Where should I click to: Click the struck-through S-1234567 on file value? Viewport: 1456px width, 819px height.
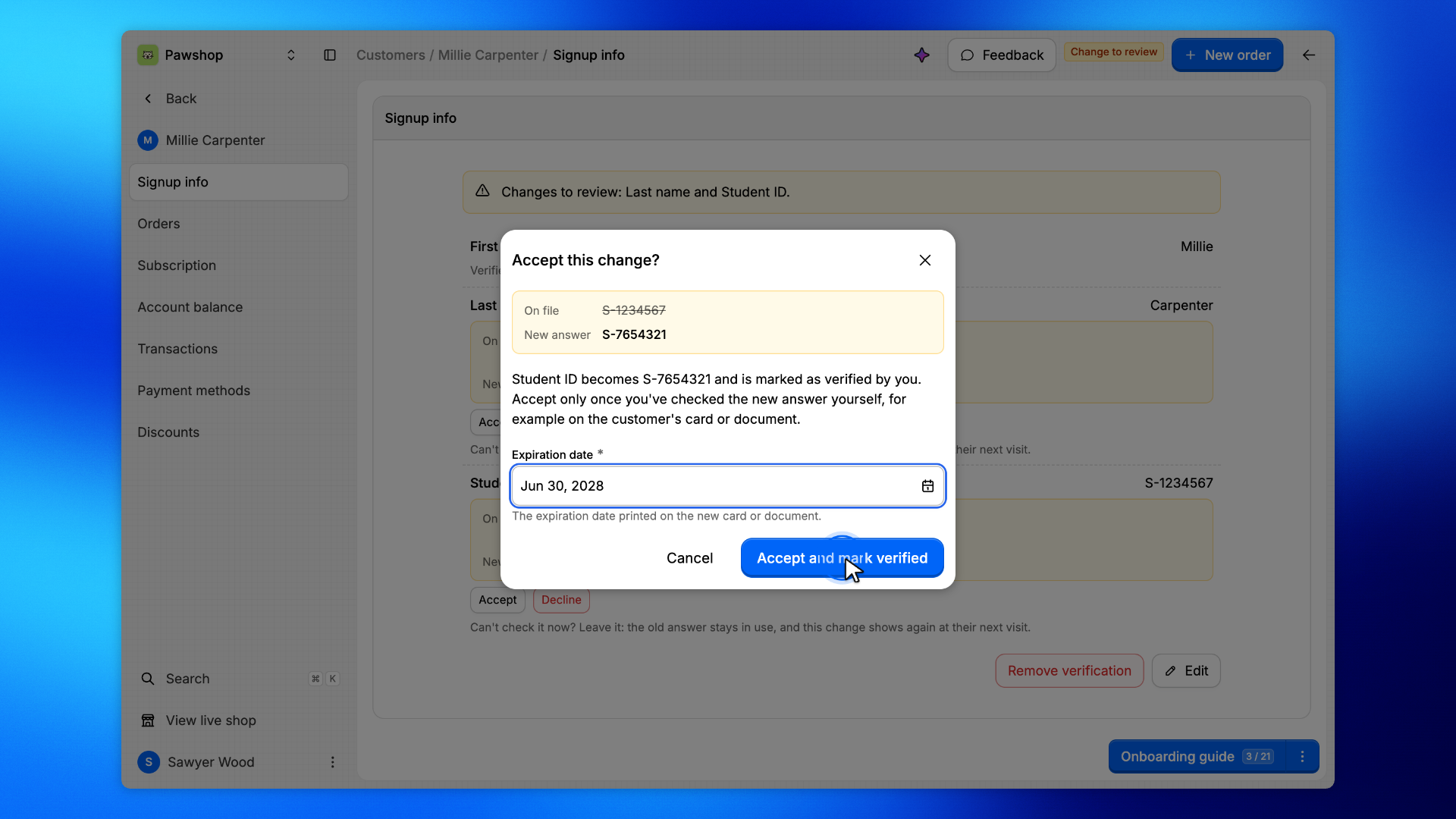634,310
